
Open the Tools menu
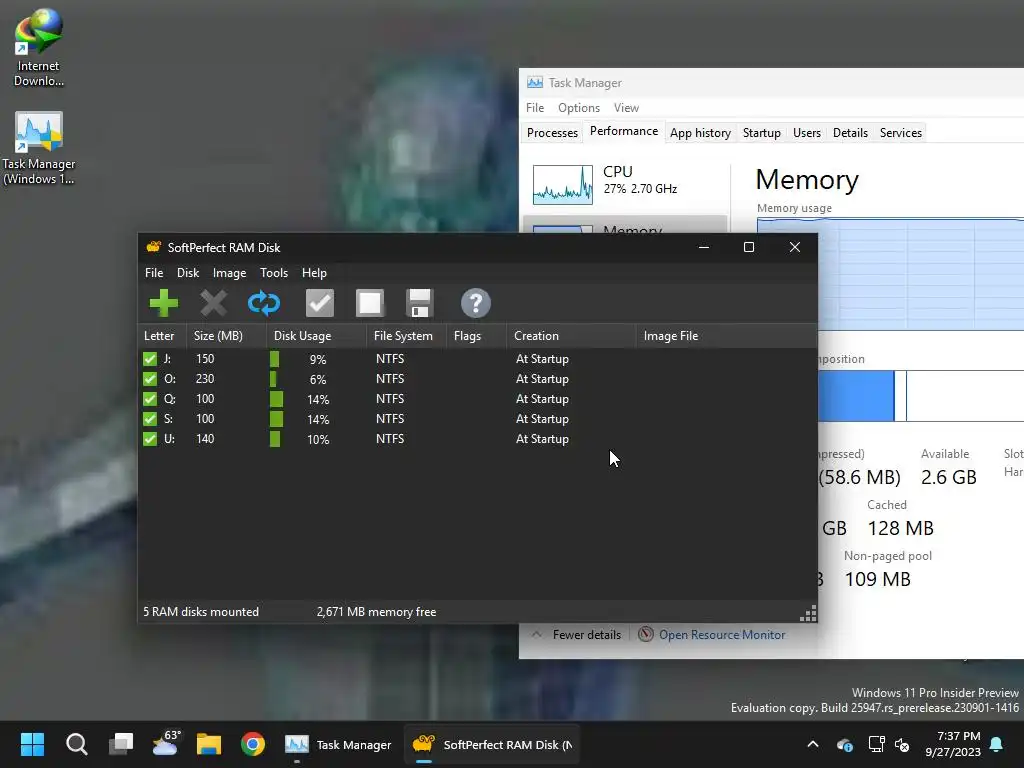coord(274,273)
